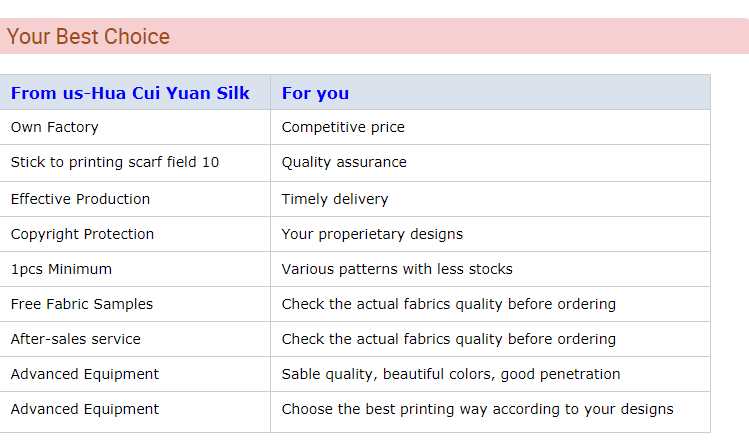
Task: Select the '1pcs Minimum' cell
Action: (61, 269)
